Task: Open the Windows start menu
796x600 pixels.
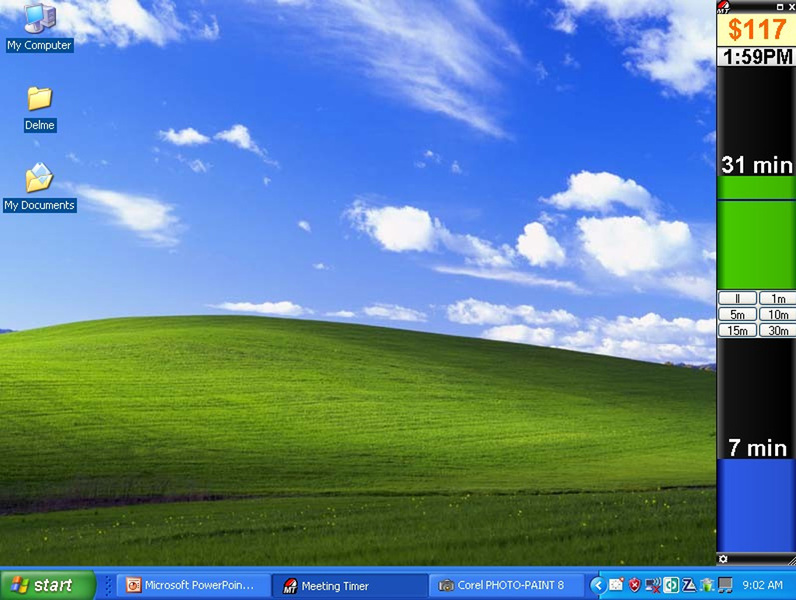Action: [48, 585]
